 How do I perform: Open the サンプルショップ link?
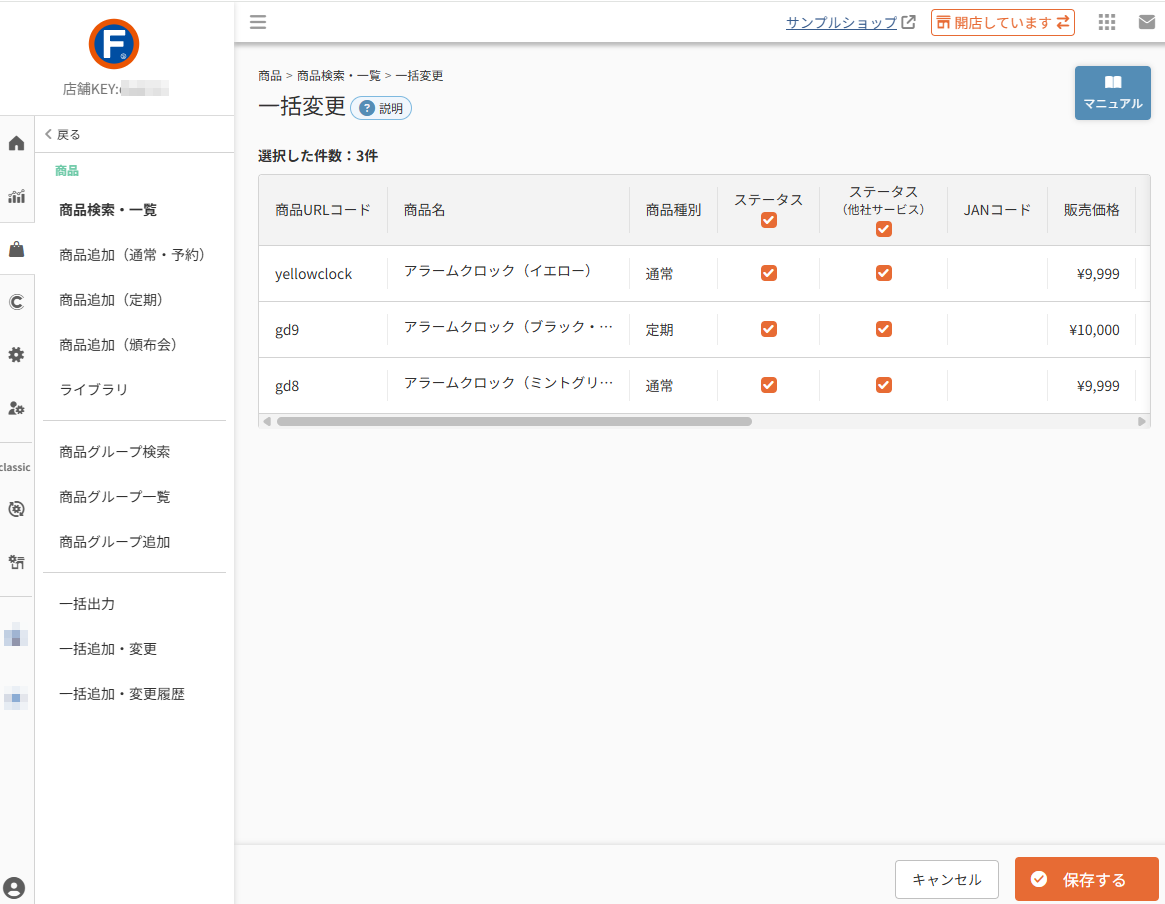(x=841, y=22)
